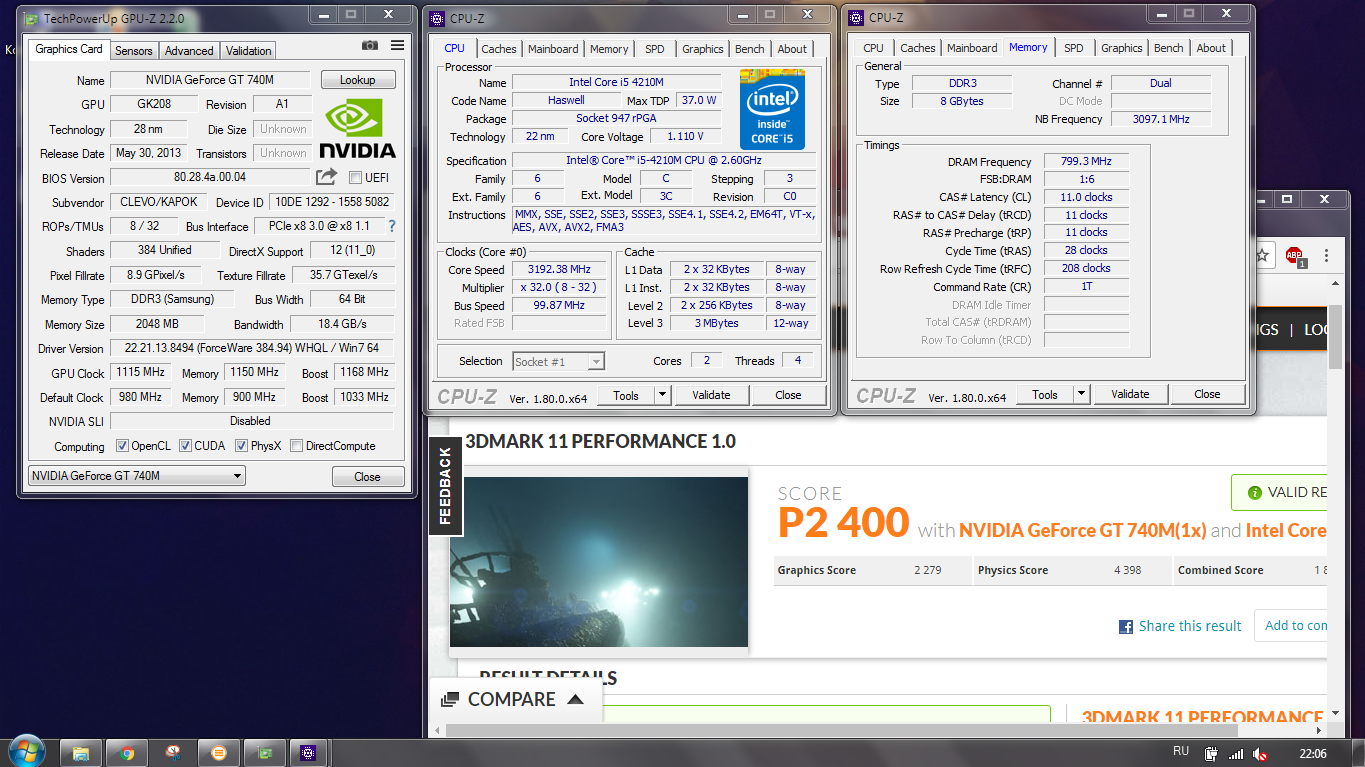
Task: Click the Physics Score value '4 398'
Action: (x=1127, y=570)
